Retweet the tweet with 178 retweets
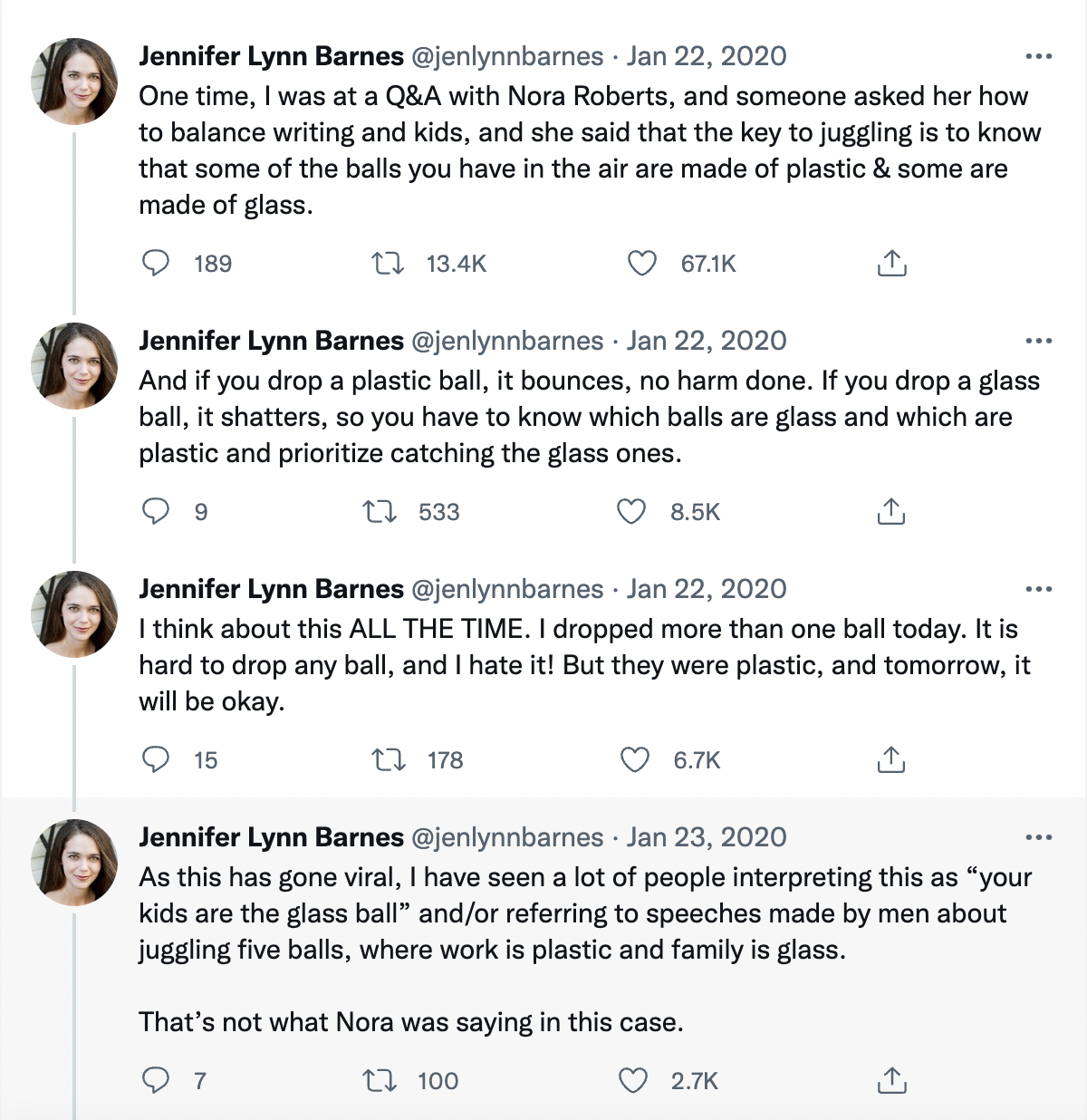The width and height of the screenshot is (1087, 1120). click(390, 759)
